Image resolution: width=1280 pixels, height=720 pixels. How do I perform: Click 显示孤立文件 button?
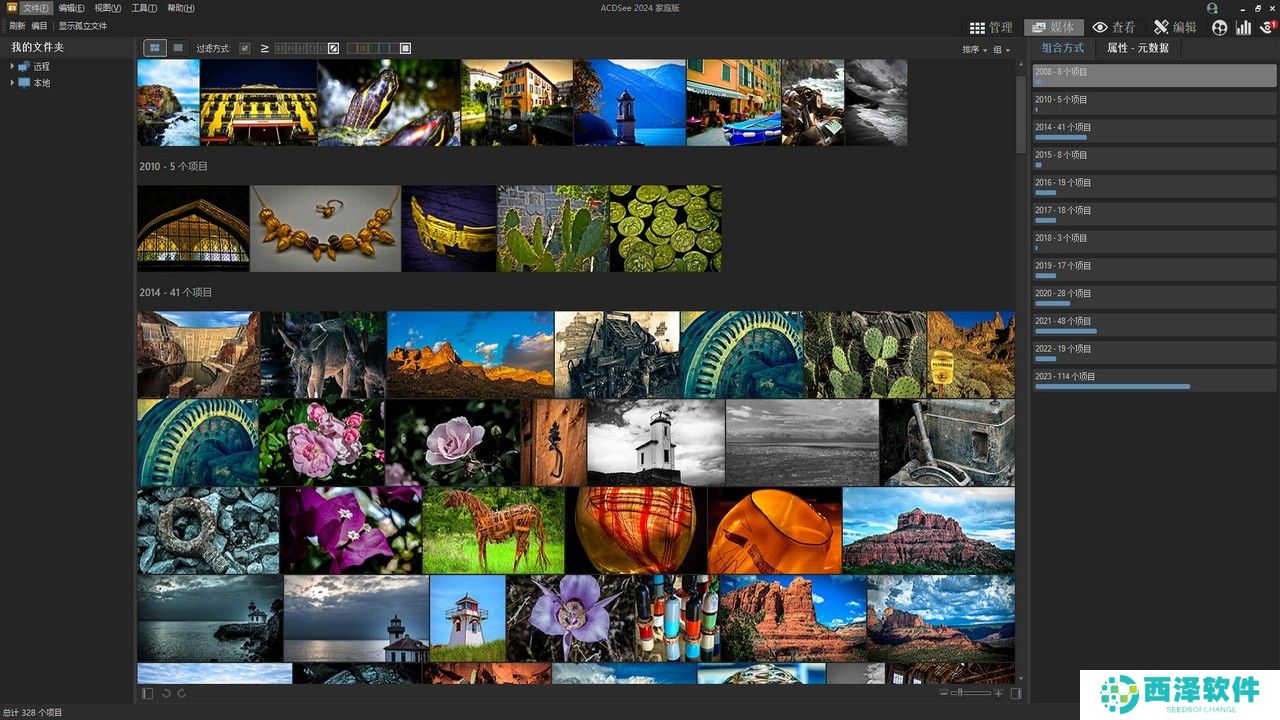coord(83,26)
